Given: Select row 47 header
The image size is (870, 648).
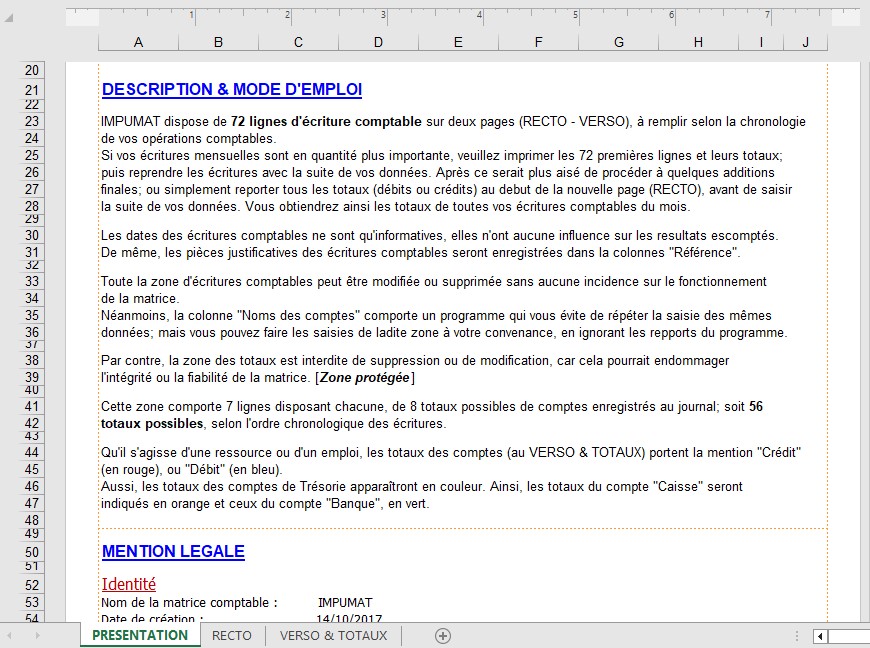Looking at the screenshot, I should [x=32, y=503].
